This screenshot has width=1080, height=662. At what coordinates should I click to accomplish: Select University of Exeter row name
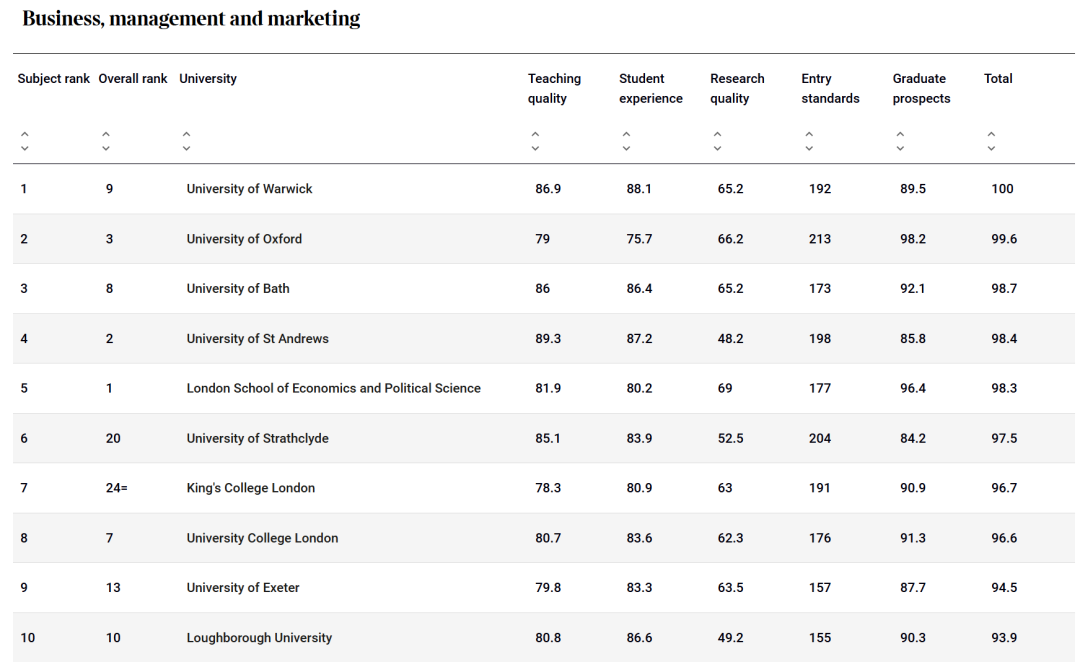[x=243, y=588]
